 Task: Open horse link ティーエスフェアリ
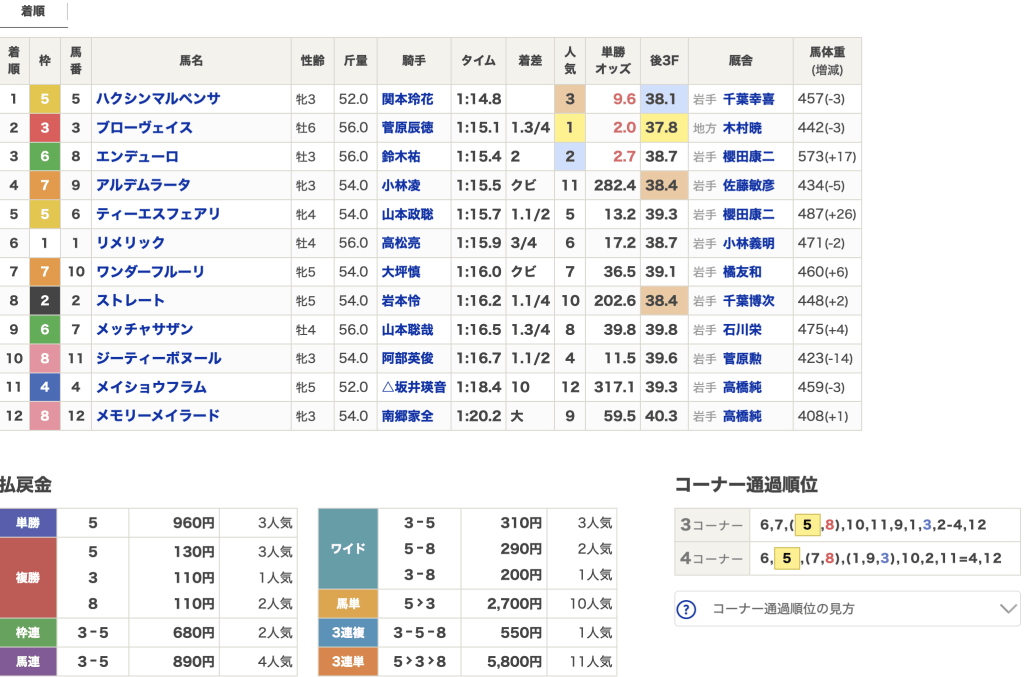pos(159,213)
